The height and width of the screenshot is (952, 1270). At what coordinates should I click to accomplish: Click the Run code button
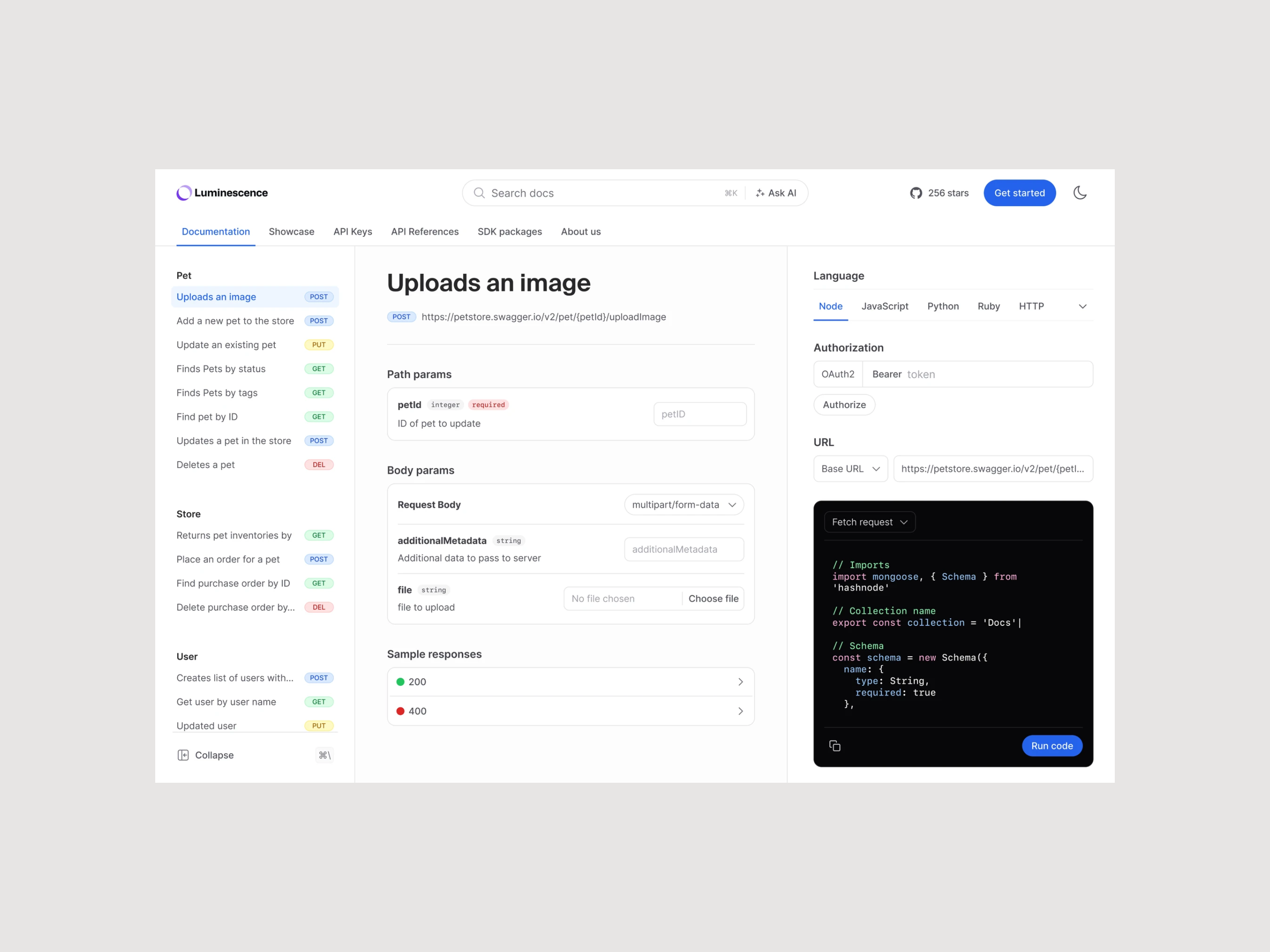coord(1051,745)
